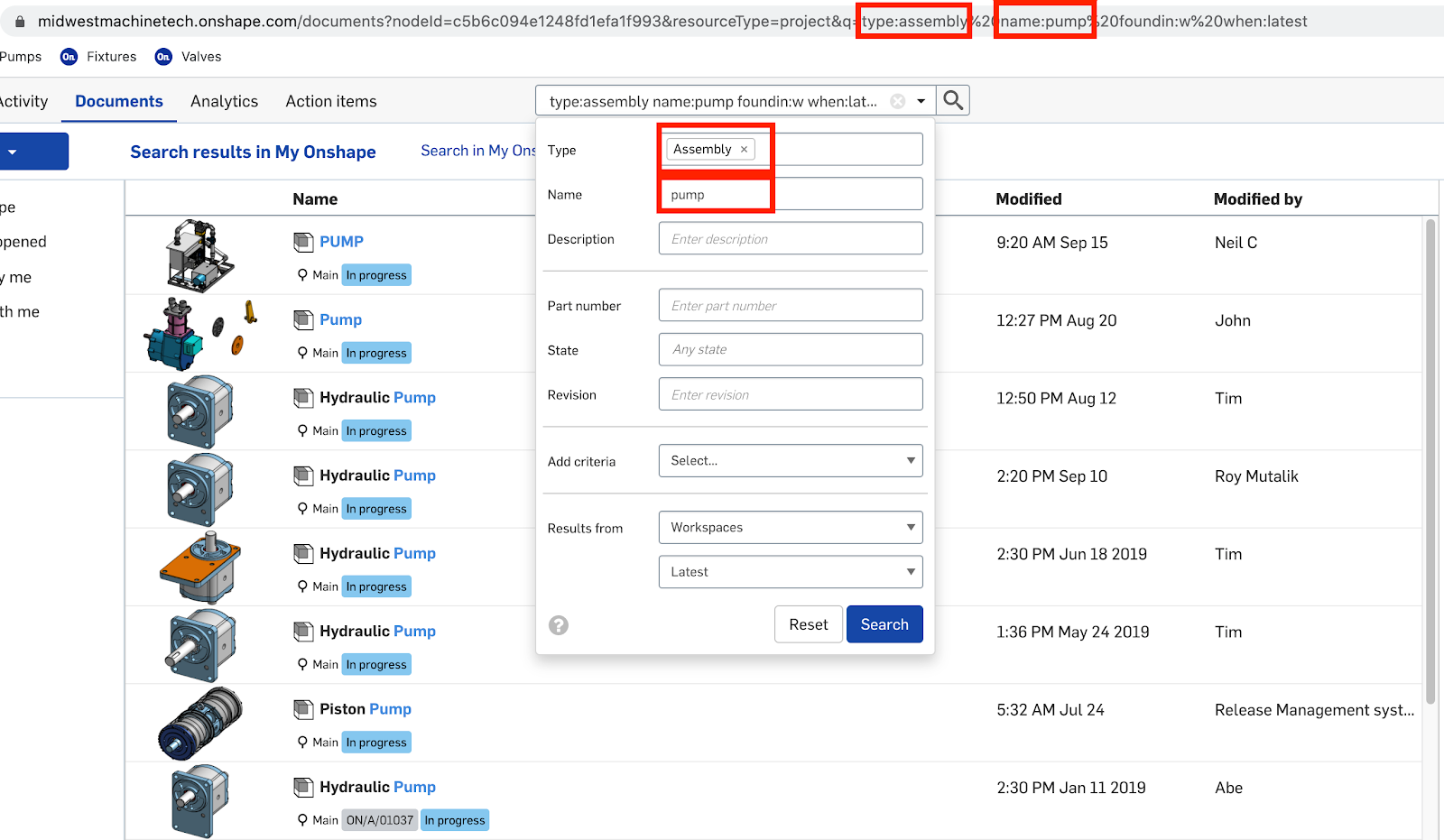The width and height of the screenshot is (1444, 840).
Task: Click the first PUMP assembly thumbnail
Action: (199, 255)
